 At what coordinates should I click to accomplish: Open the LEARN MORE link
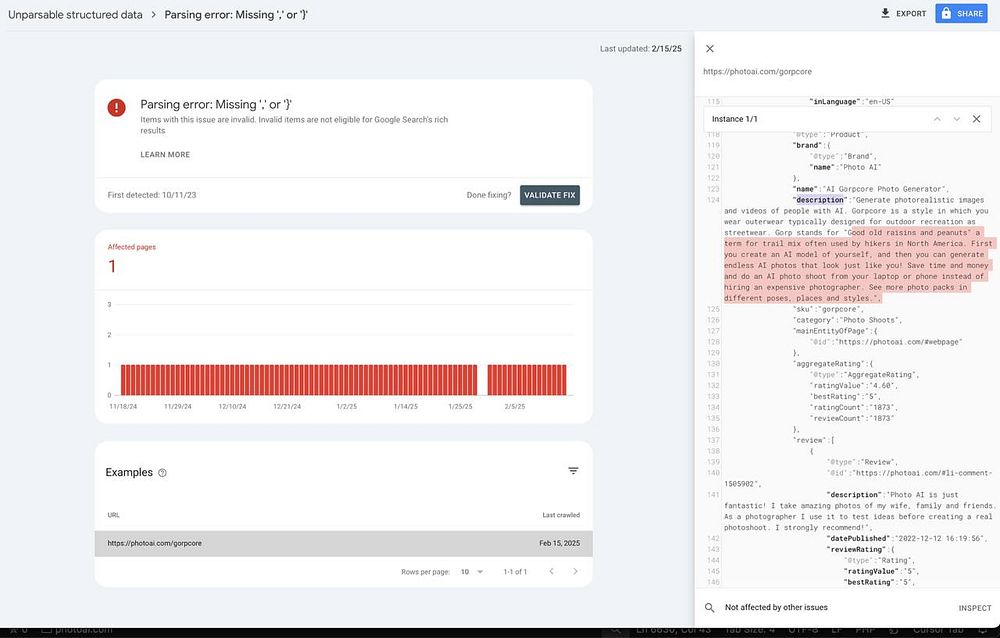pyautogui.click(x=165, y=154)
